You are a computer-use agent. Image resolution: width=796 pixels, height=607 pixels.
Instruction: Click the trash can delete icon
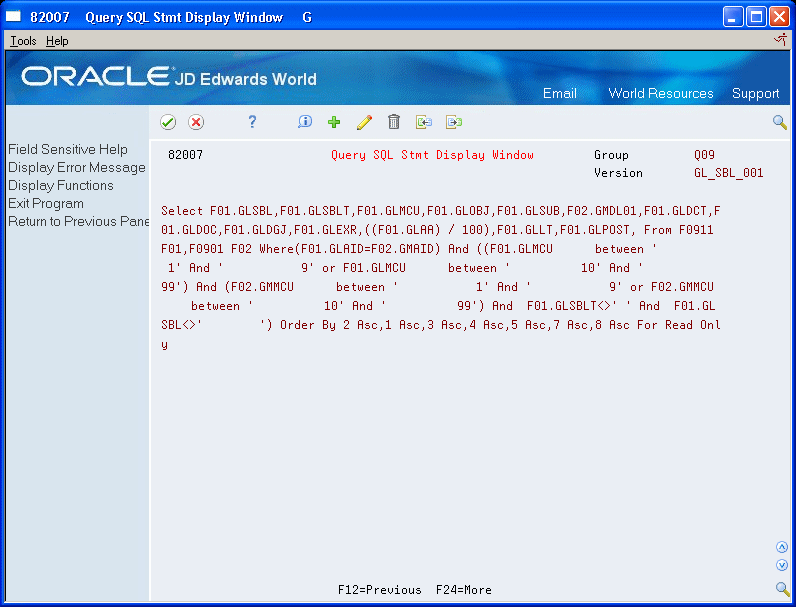coord(394,122)
